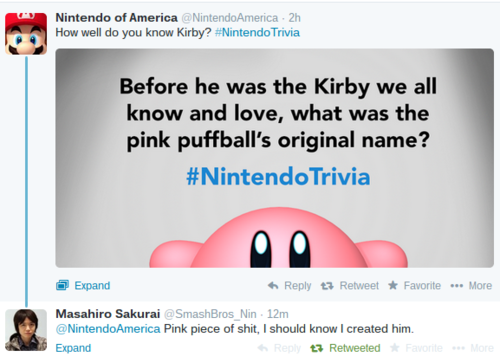Click Masahiro Sakurai's profile photo
500x363 pixels.
[x=26, y=330]
